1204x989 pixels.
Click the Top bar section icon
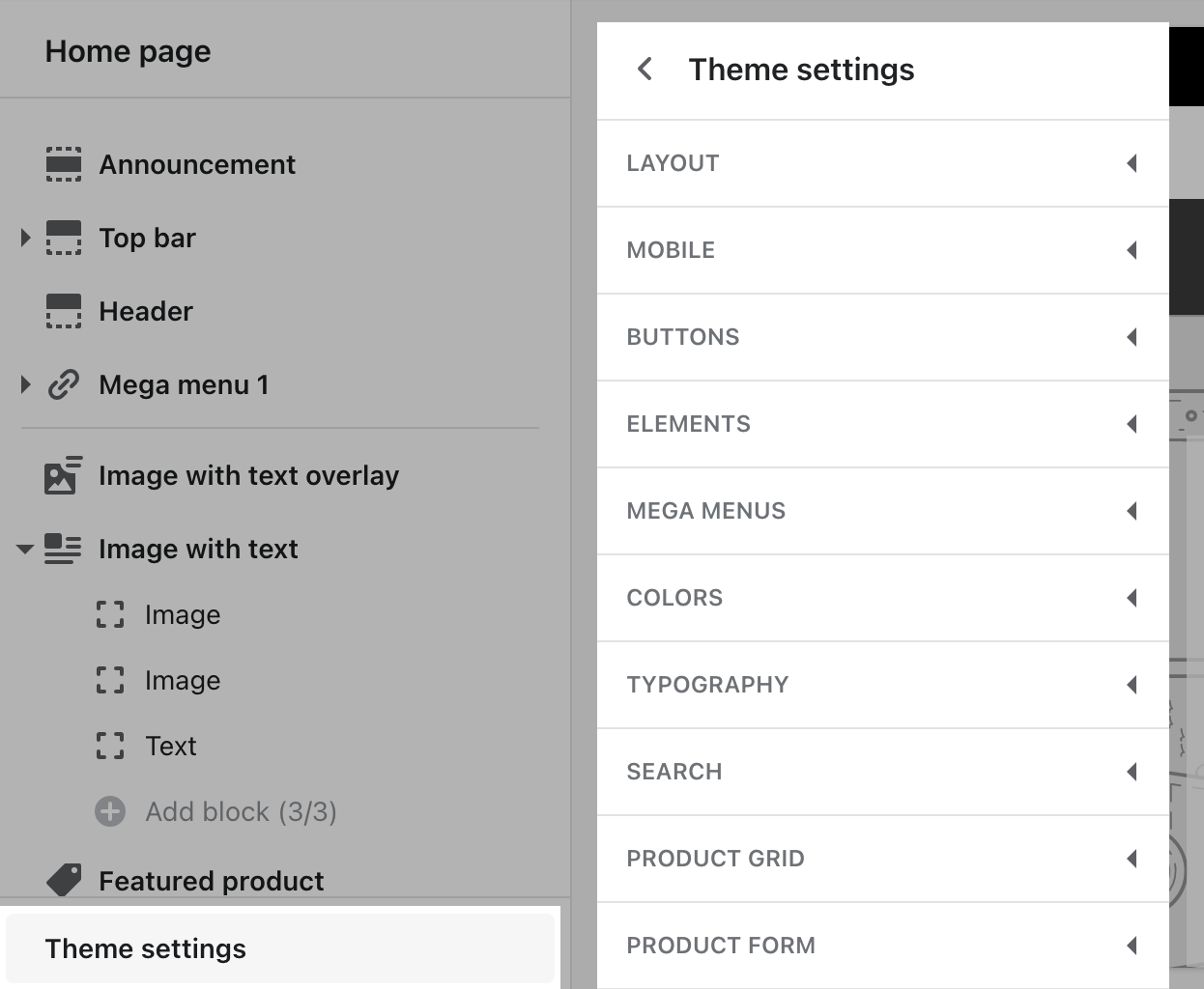point(64,238)
